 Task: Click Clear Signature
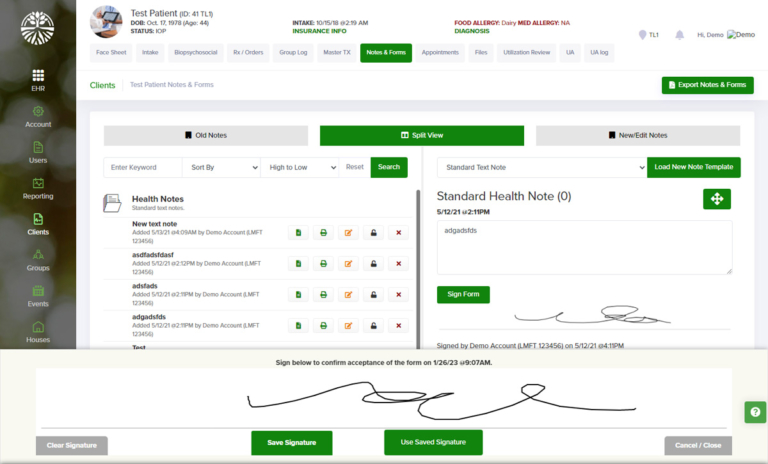coord(72,445)
